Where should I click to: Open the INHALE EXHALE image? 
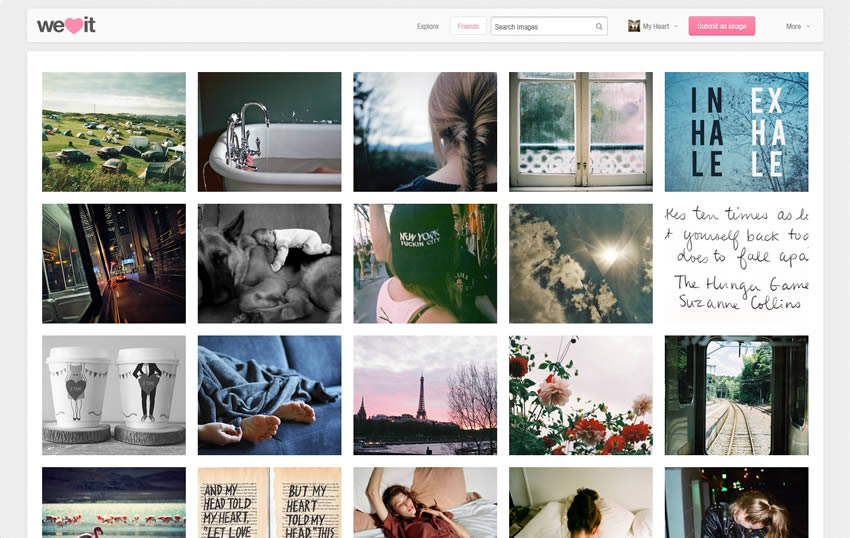click(x=736, y=132)
